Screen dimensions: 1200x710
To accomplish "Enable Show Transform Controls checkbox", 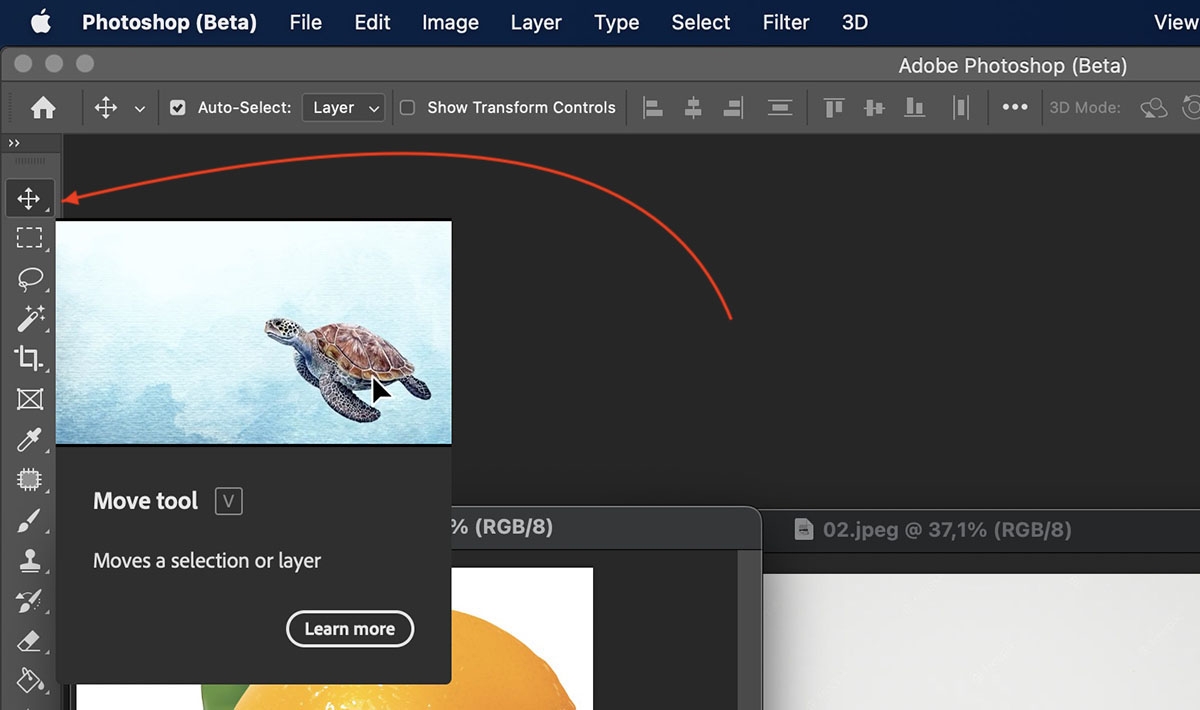I will (x=408, y=107).
